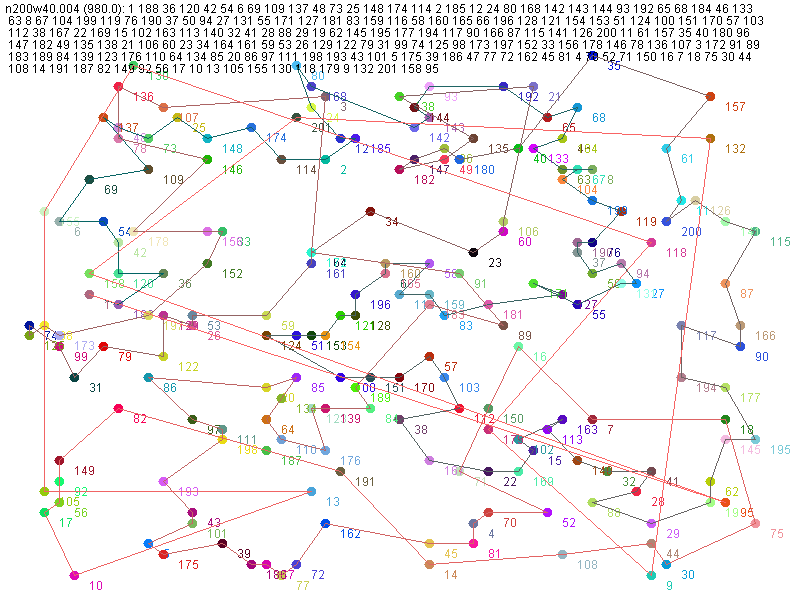
Task: Select the teal node labeled 9
Action: [x=651, y=576]
